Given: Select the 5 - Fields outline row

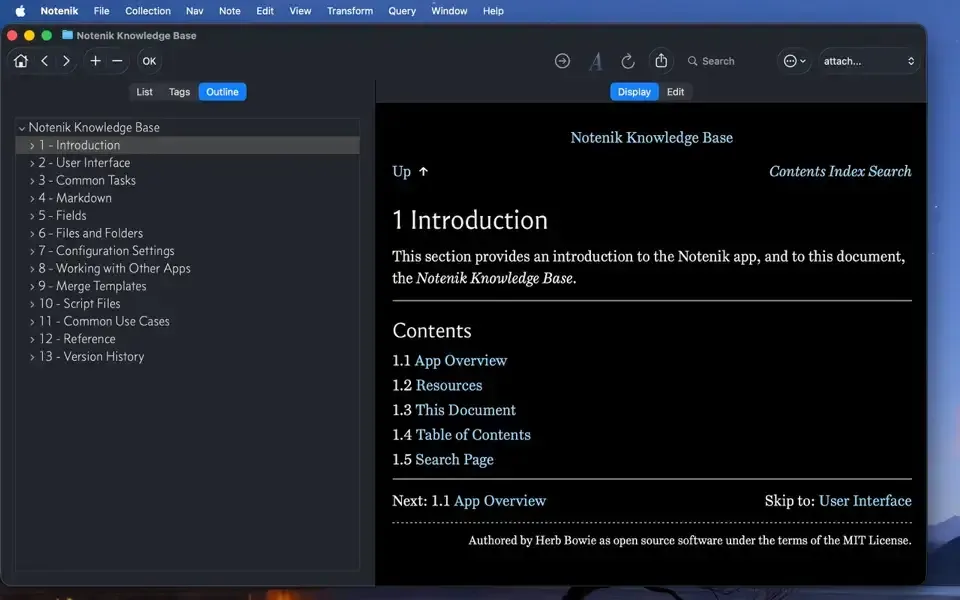Looking at the screenshot, I should tap(187, 216).
